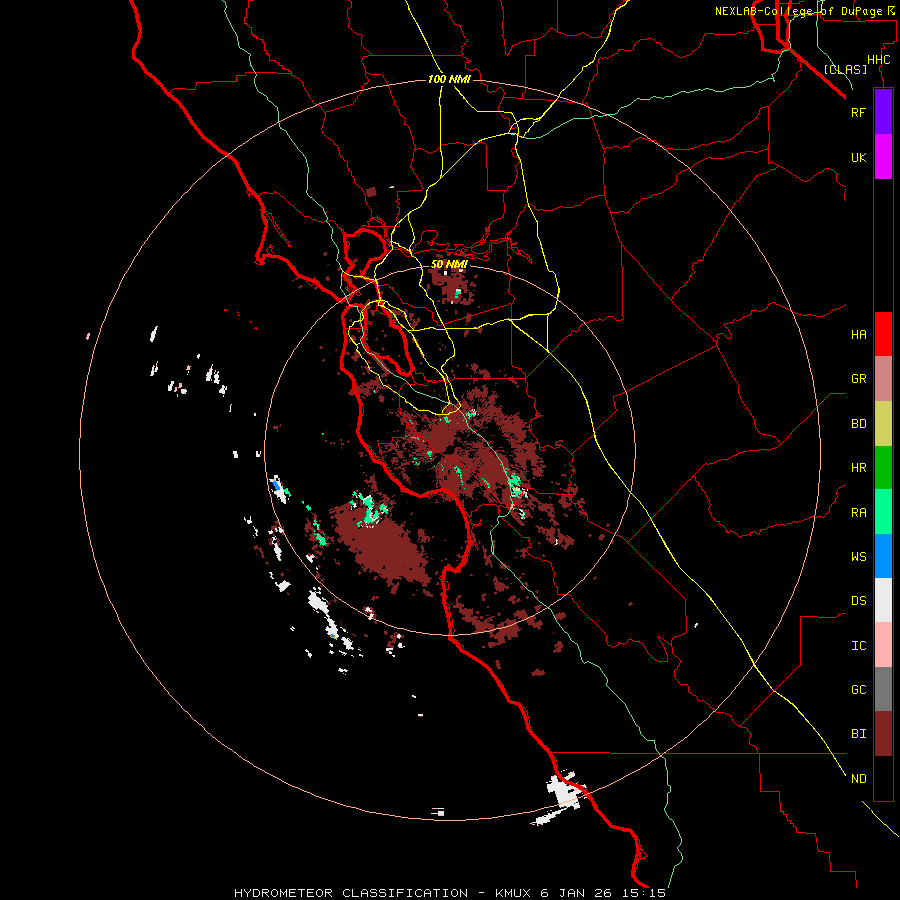Click the WS legend label

[858, 556]
